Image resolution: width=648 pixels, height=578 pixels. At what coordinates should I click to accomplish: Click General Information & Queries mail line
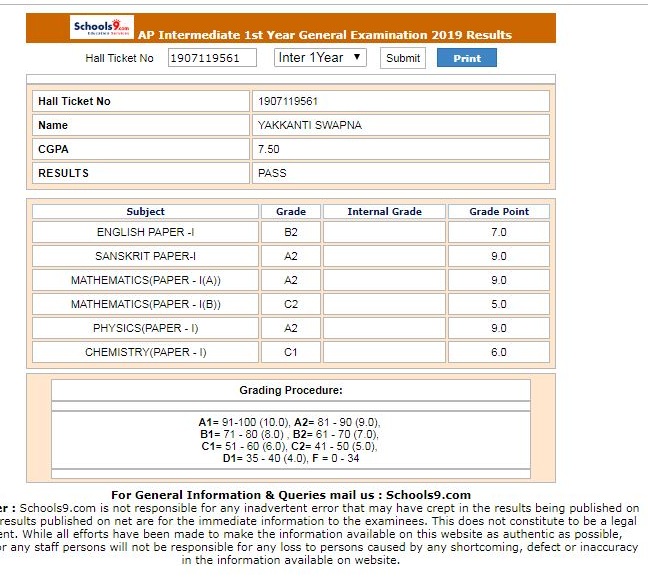(x=291, y=495)
